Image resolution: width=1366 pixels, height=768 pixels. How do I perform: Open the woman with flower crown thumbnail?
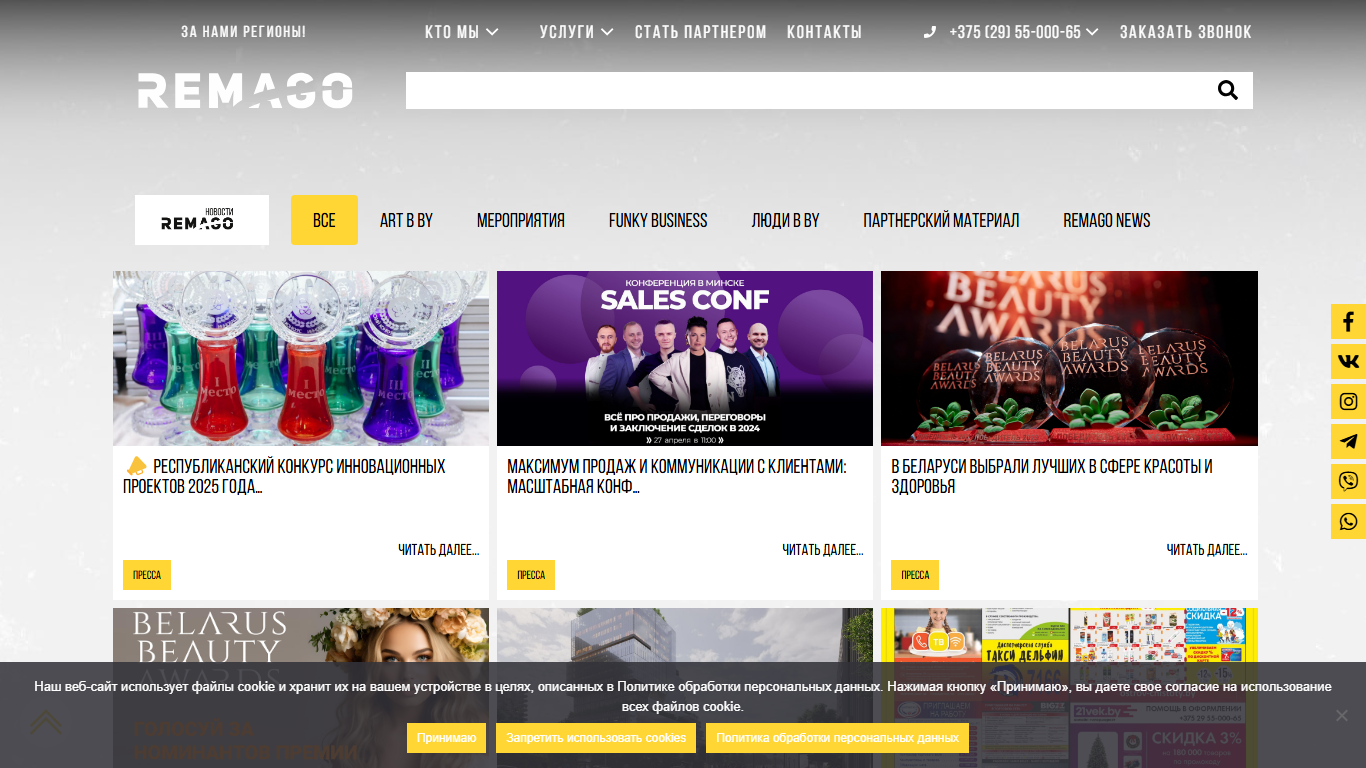point(301,688)
